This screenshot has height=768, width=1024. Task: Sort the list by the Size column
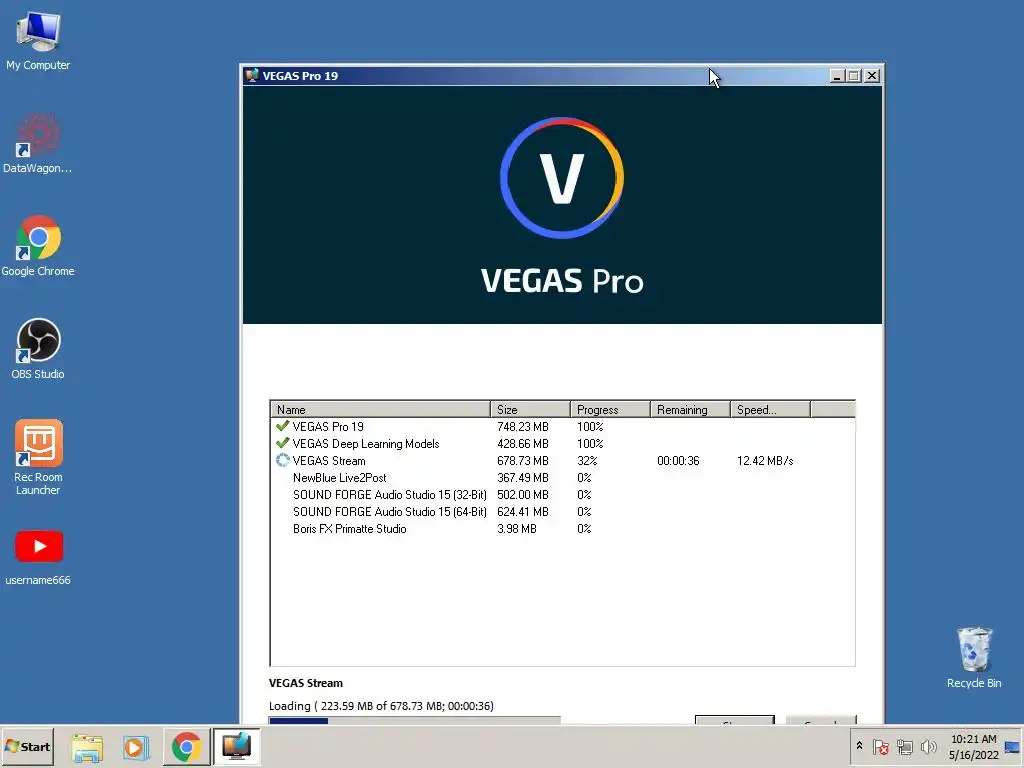coord(530,409)
